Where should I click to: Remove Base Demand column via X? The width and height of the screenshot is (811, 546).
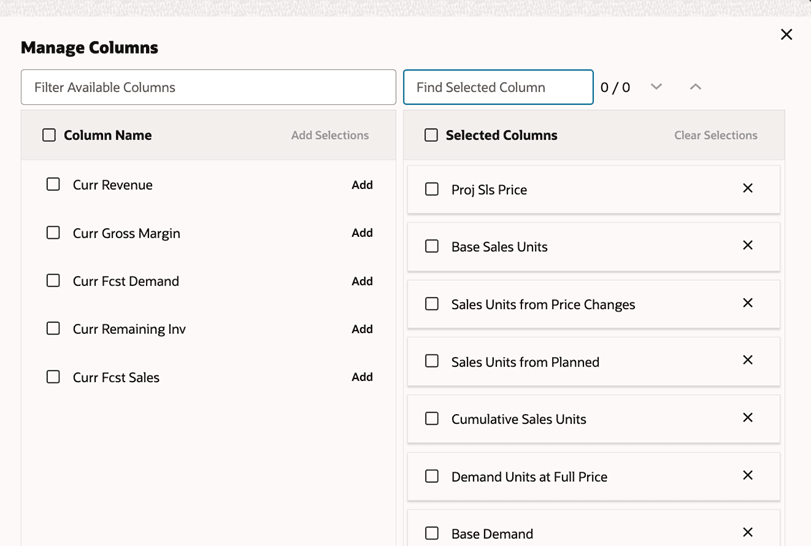(x=747, y=532)
